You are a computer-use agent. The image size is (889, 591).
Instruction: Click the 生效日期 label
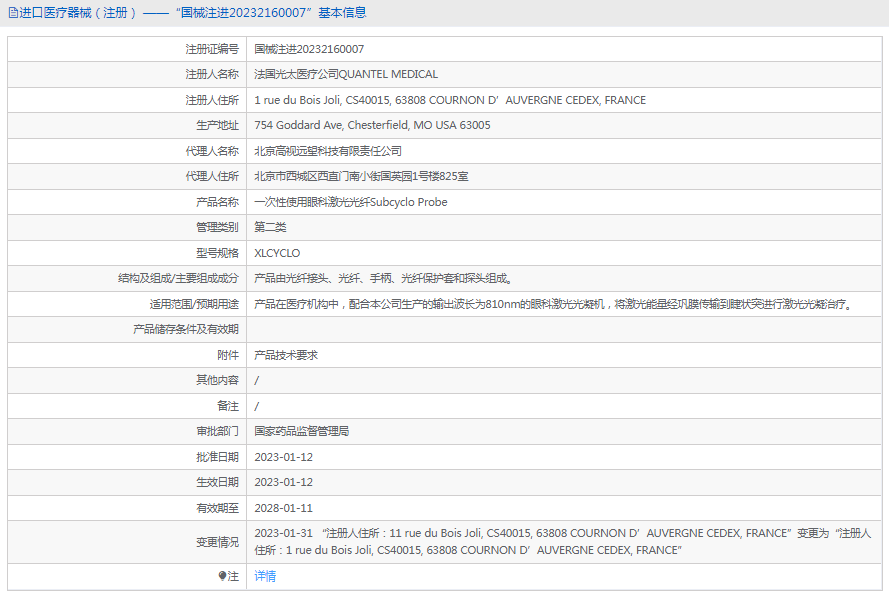217,482
